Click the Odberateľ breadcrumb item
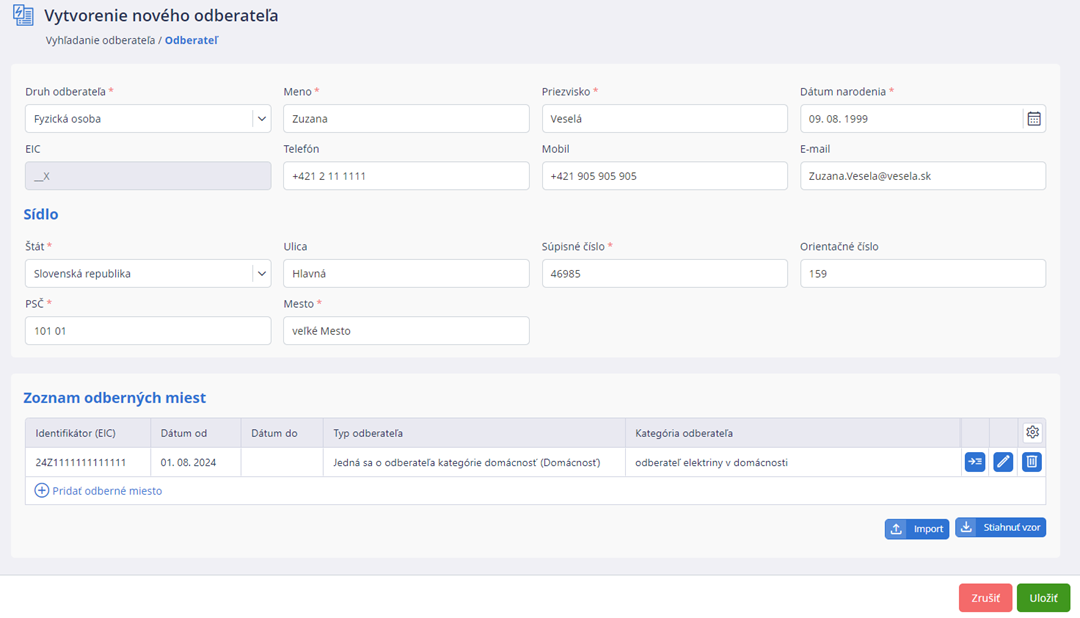This screenshot has height=618, width=1080. [x=191, y=41]
